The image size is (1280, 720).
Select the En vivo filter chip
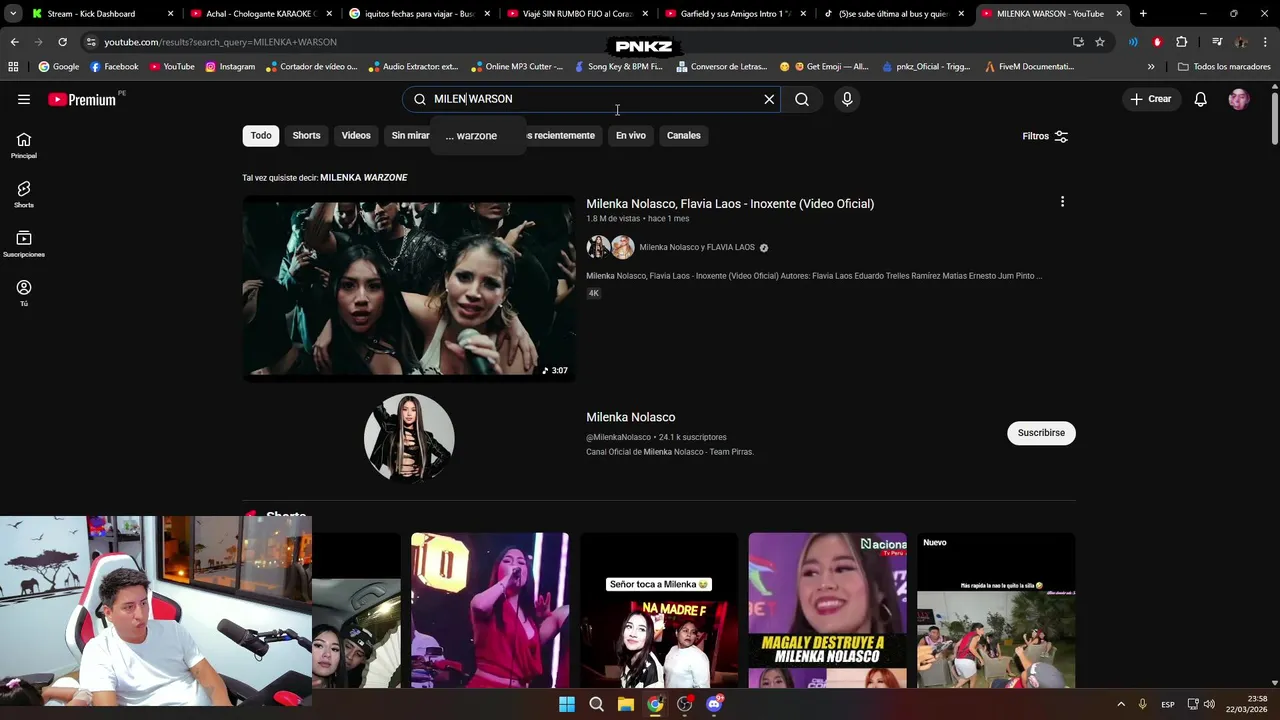point(630,136)
